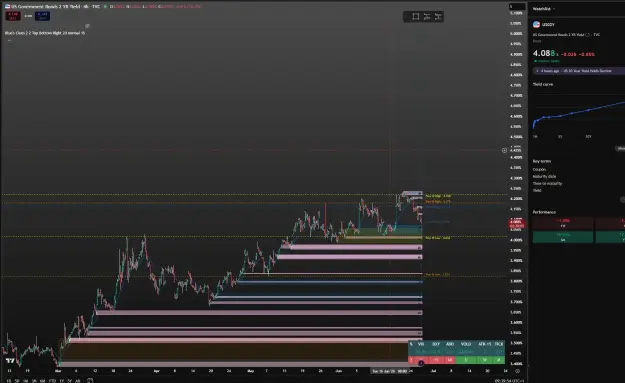Open the US 10 Year Yield news headline
Screen dimensions: 625x383
pyautogui.click(x=578, y=71)
